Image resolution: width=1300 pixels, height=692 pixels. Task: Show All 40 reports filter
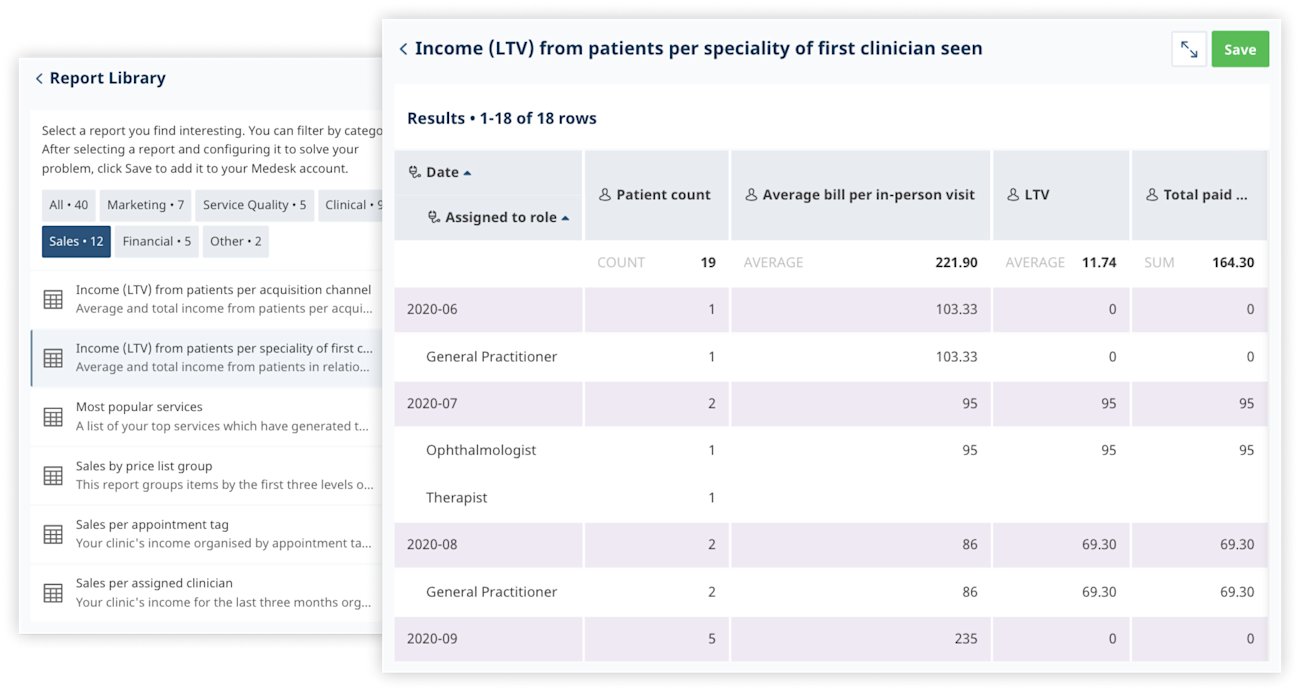pos(68,205)
